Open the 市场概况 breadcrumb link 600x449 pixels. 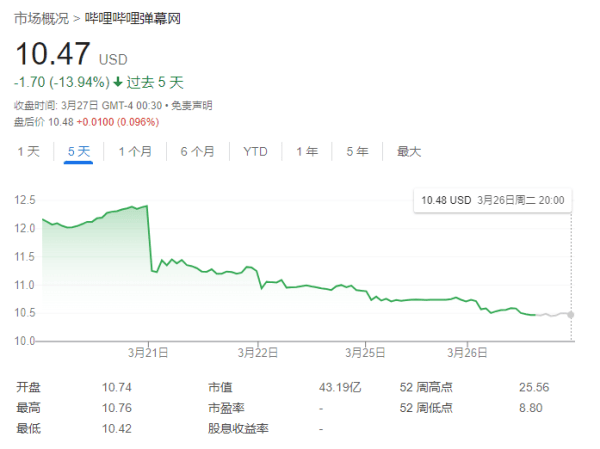pyautogui.click(x=40, y=19)
